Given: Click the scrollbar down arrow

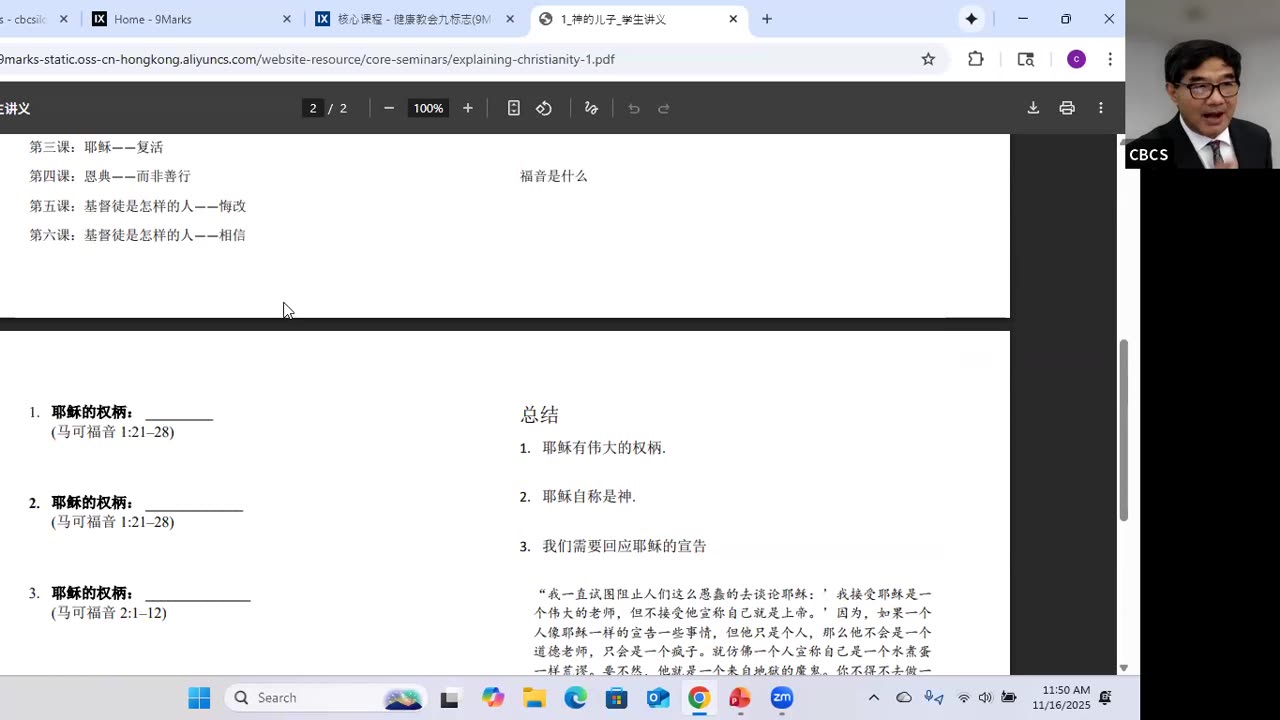Looking at the screenshot, I should [x=1123, y=667].
